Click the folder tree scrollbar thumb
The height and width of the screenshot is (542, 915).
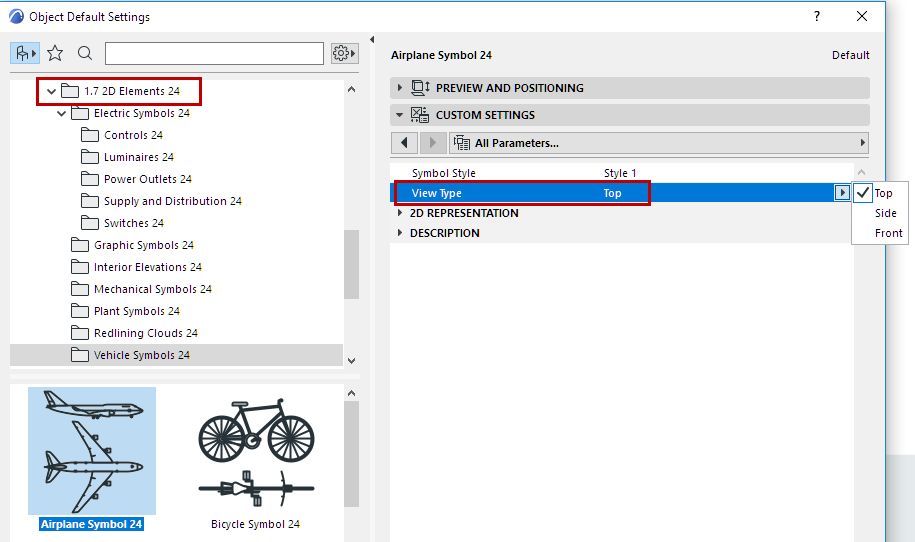pos(351,264)
